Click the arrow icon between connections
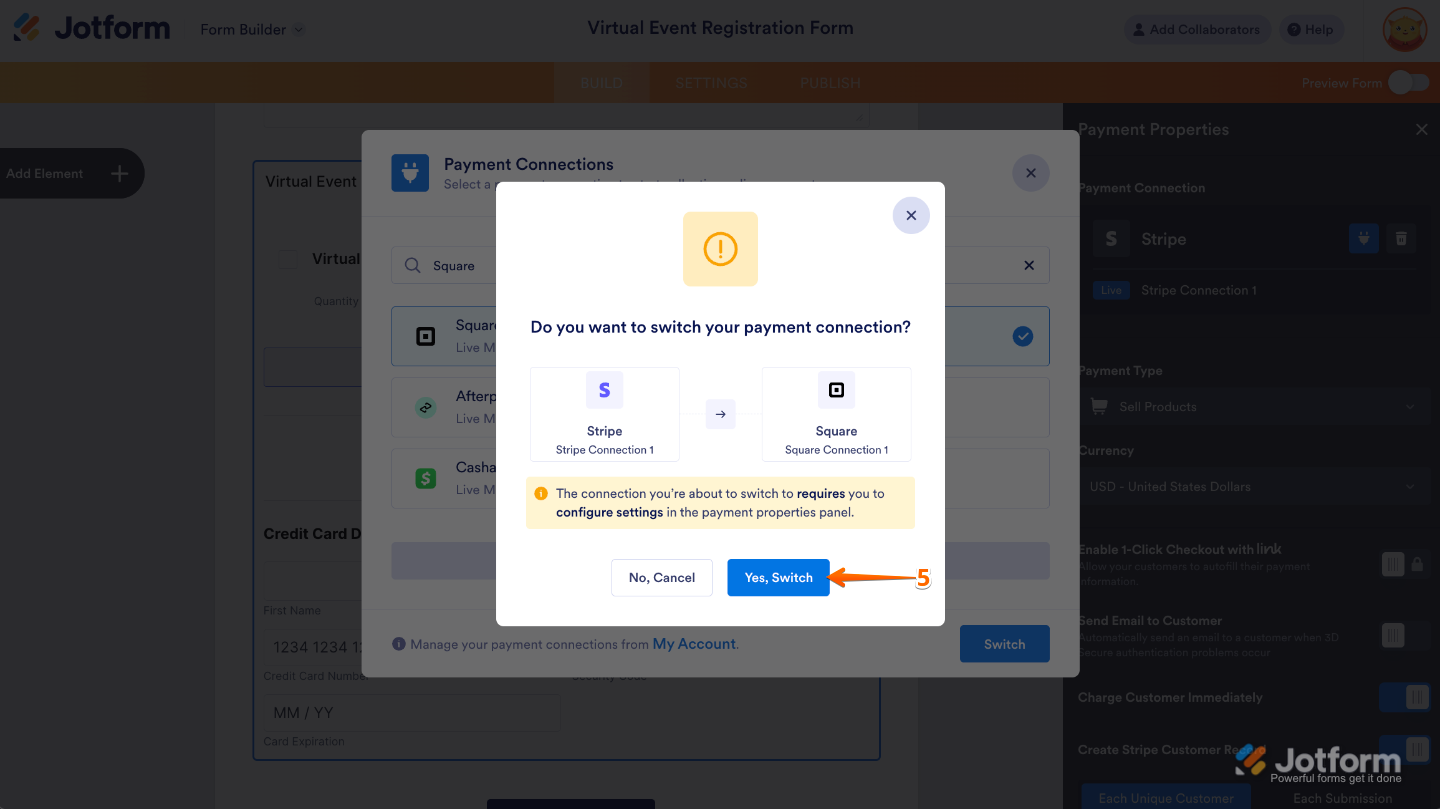Viewport: 1440px width, 809px height. click(720, 414)
